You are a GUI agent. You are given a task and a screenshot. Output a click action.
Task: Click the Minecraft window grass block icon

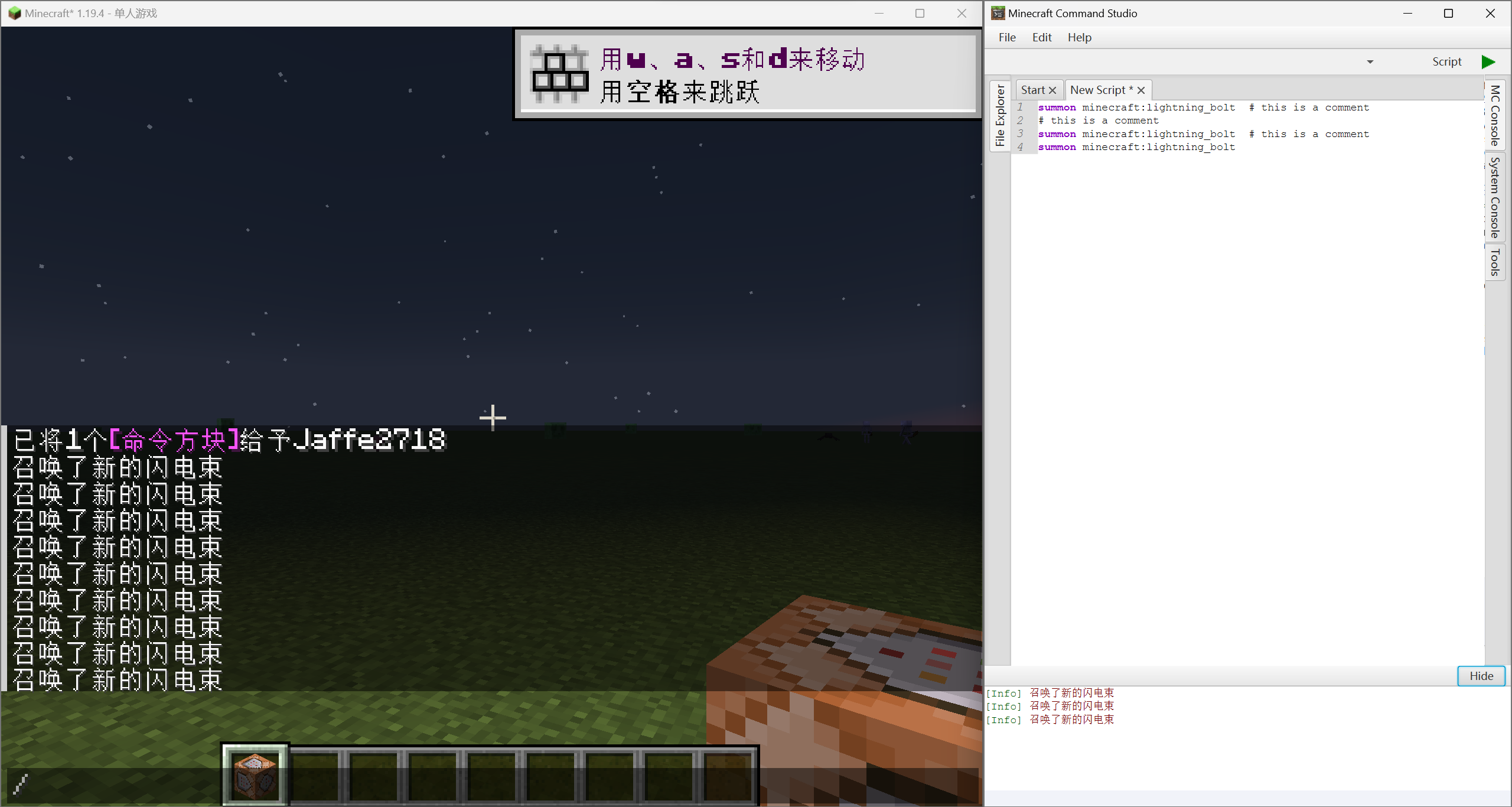click(x=14, y=13)
